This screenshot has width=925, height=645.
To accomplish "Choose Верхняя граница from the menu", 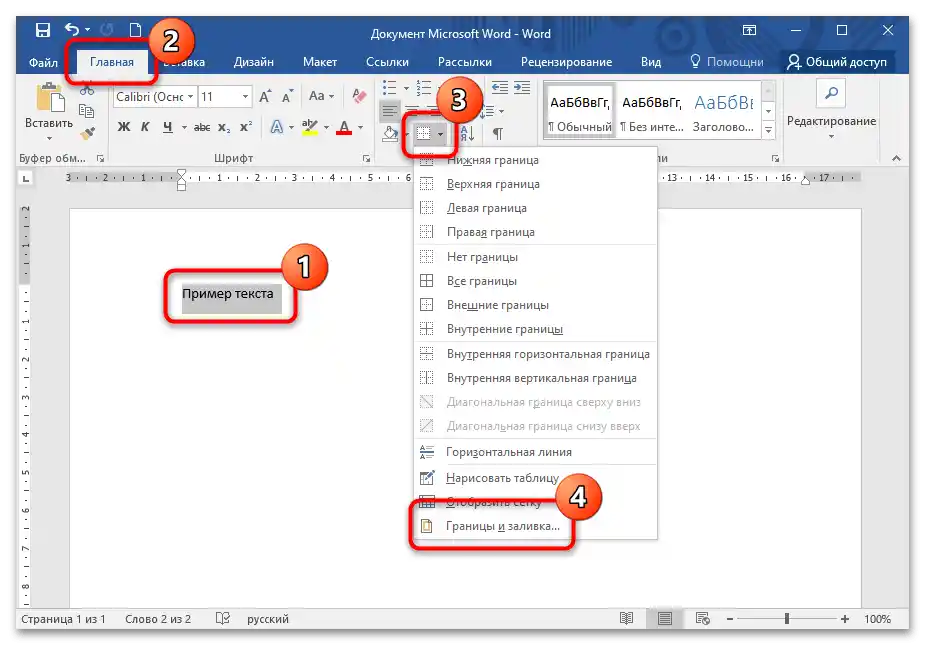I will (x=536, y=184).
